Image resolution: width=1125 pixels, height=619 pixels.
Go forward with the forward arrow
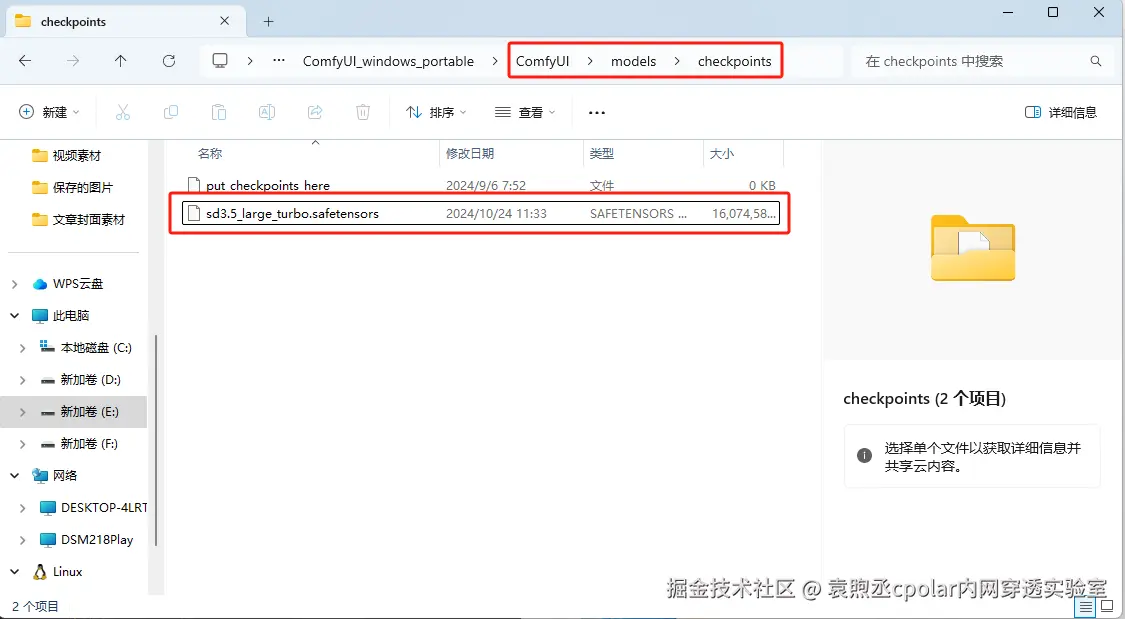click(73, 61)
